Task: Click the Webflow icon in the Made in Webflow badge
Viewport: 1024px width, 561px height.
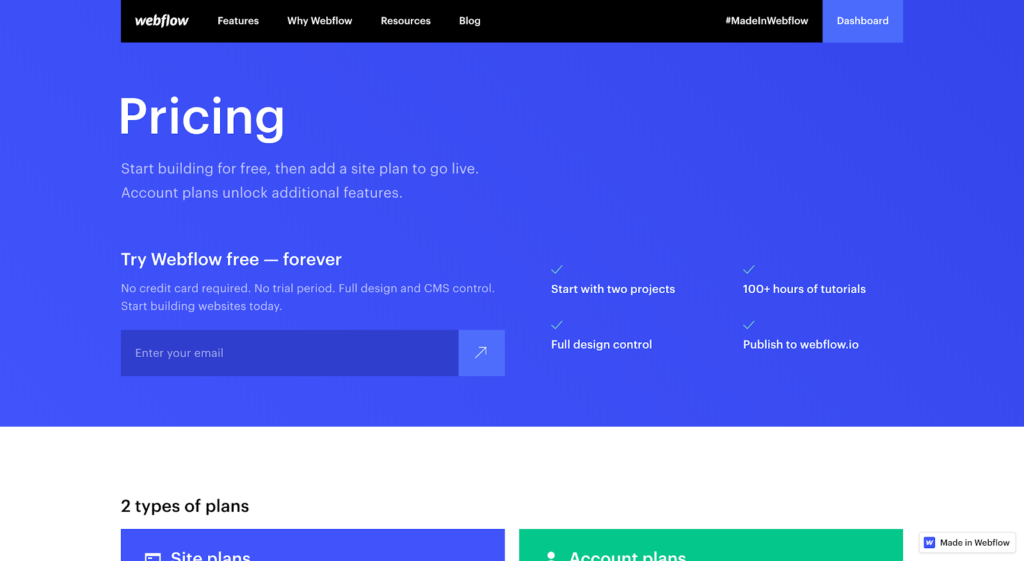Action: click(x=929, y=543)
